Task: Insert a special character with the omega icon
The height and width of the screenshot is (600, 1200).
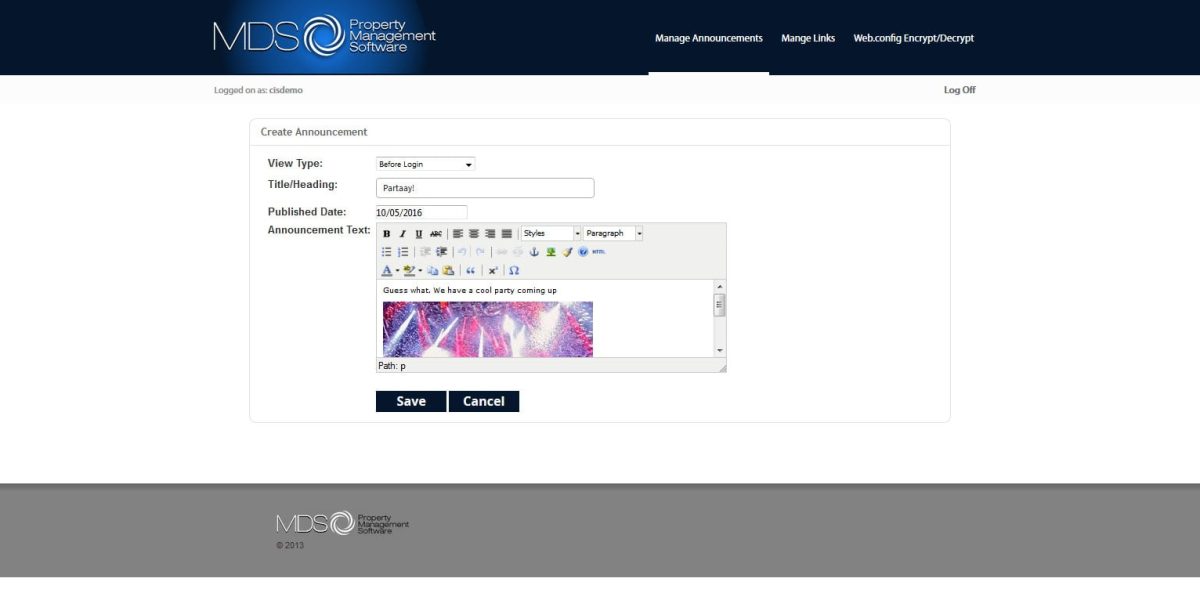Action: point(514,270)
